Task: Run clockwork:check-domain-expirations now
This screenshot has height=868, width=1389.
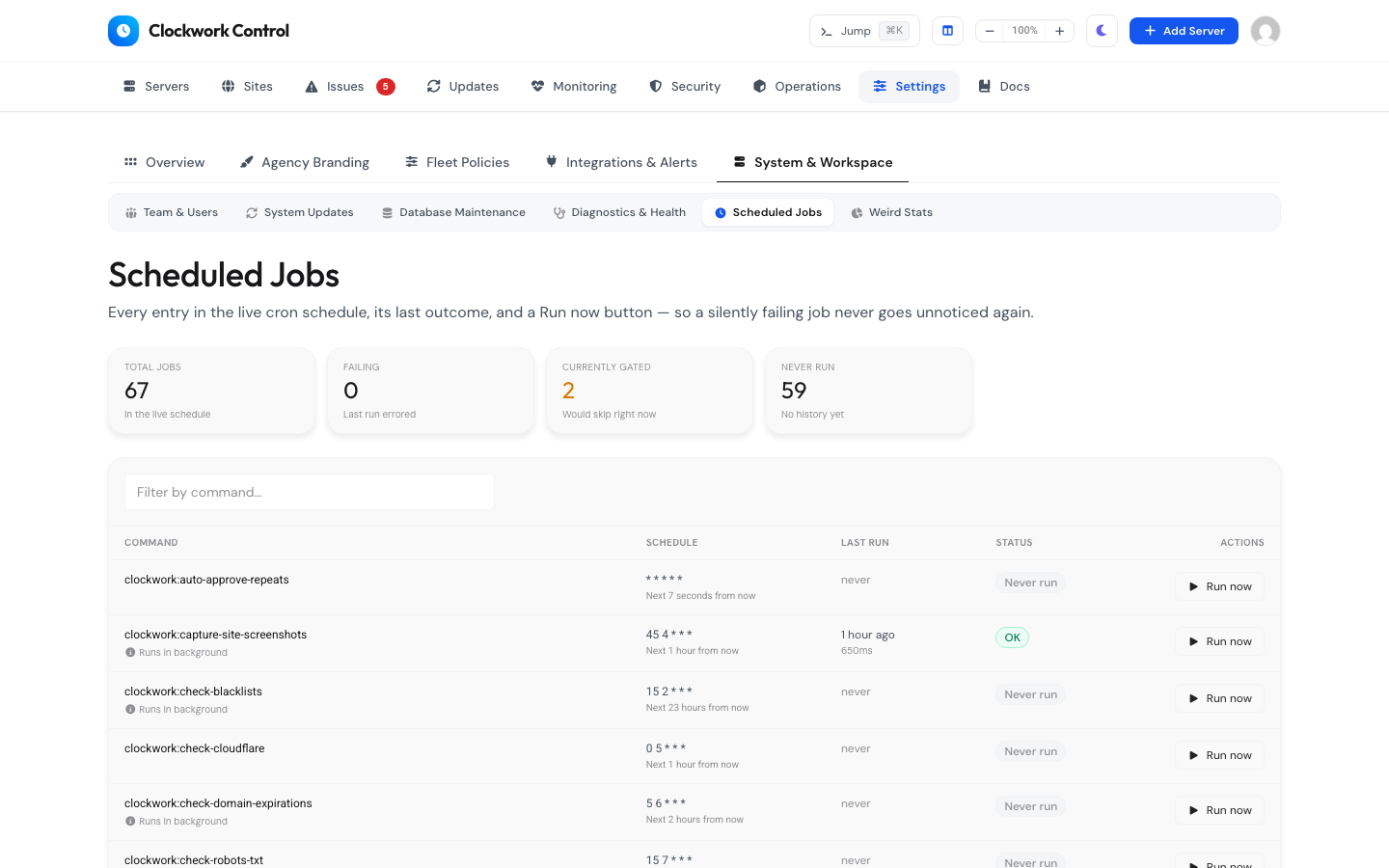Action: click(x=1219, y=810)
